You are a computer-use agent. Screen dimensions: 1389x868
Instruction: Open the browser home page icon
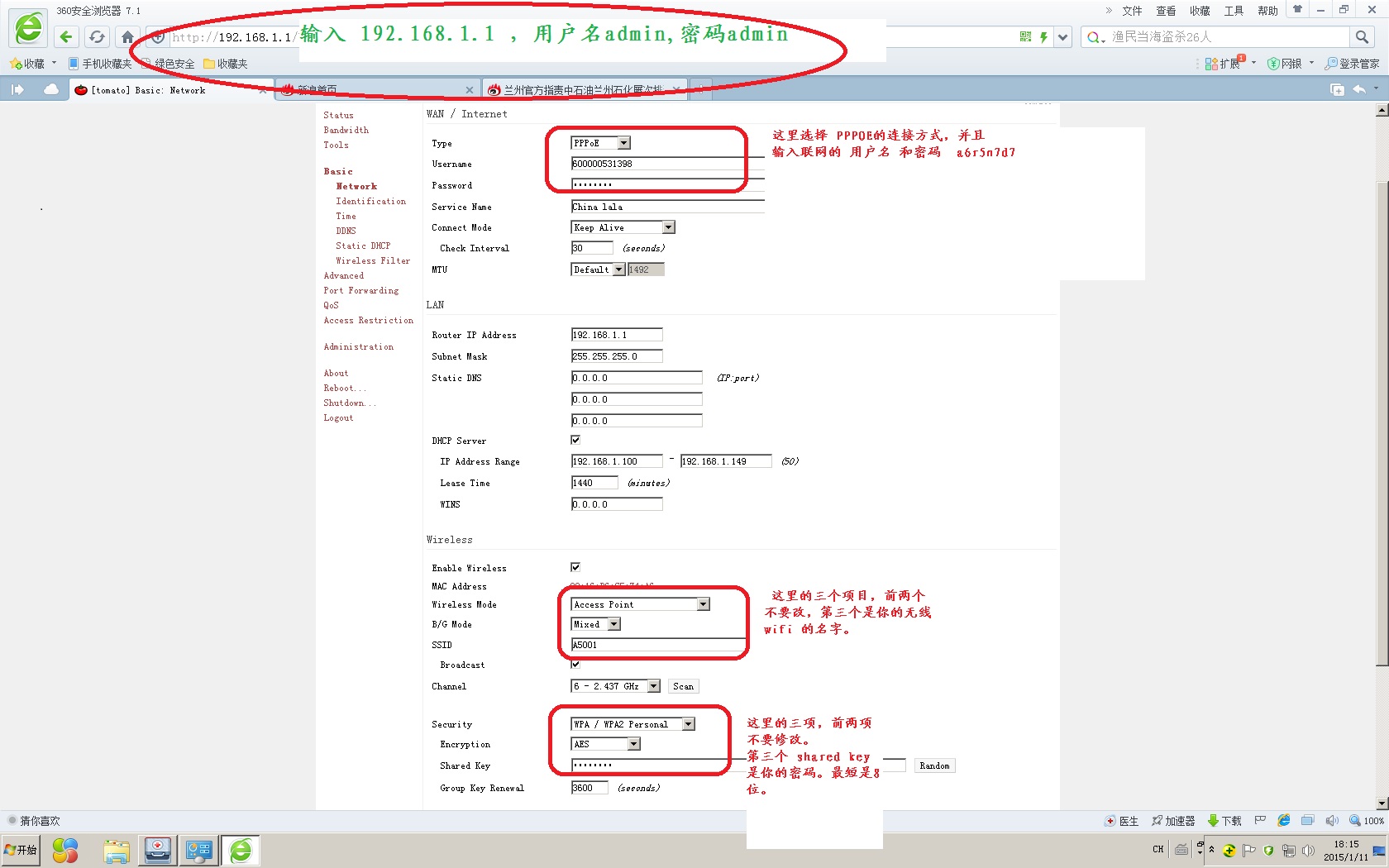click(127, 36)
